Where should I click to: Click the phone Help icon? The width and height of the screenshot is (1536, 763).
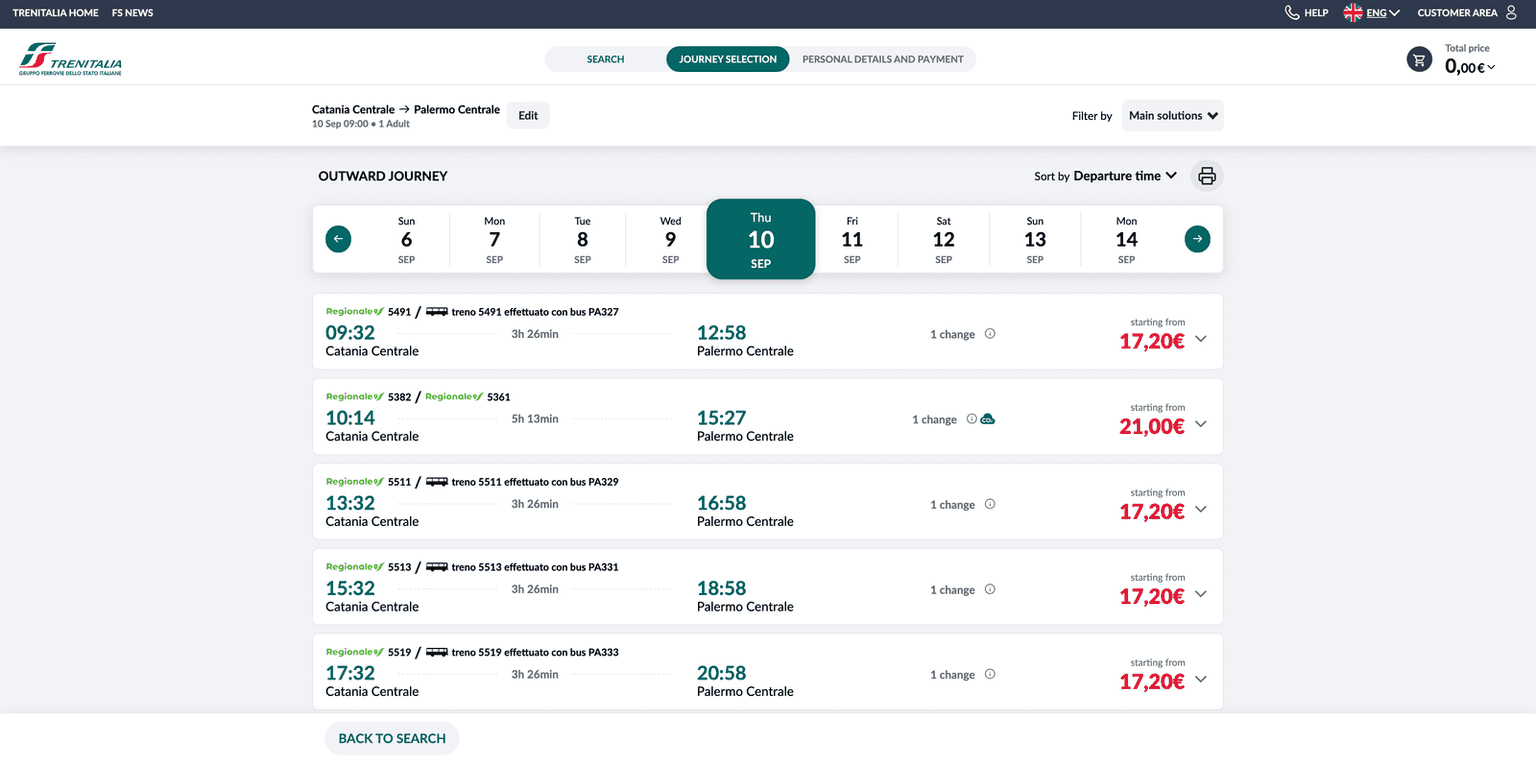coord(1292,13)
